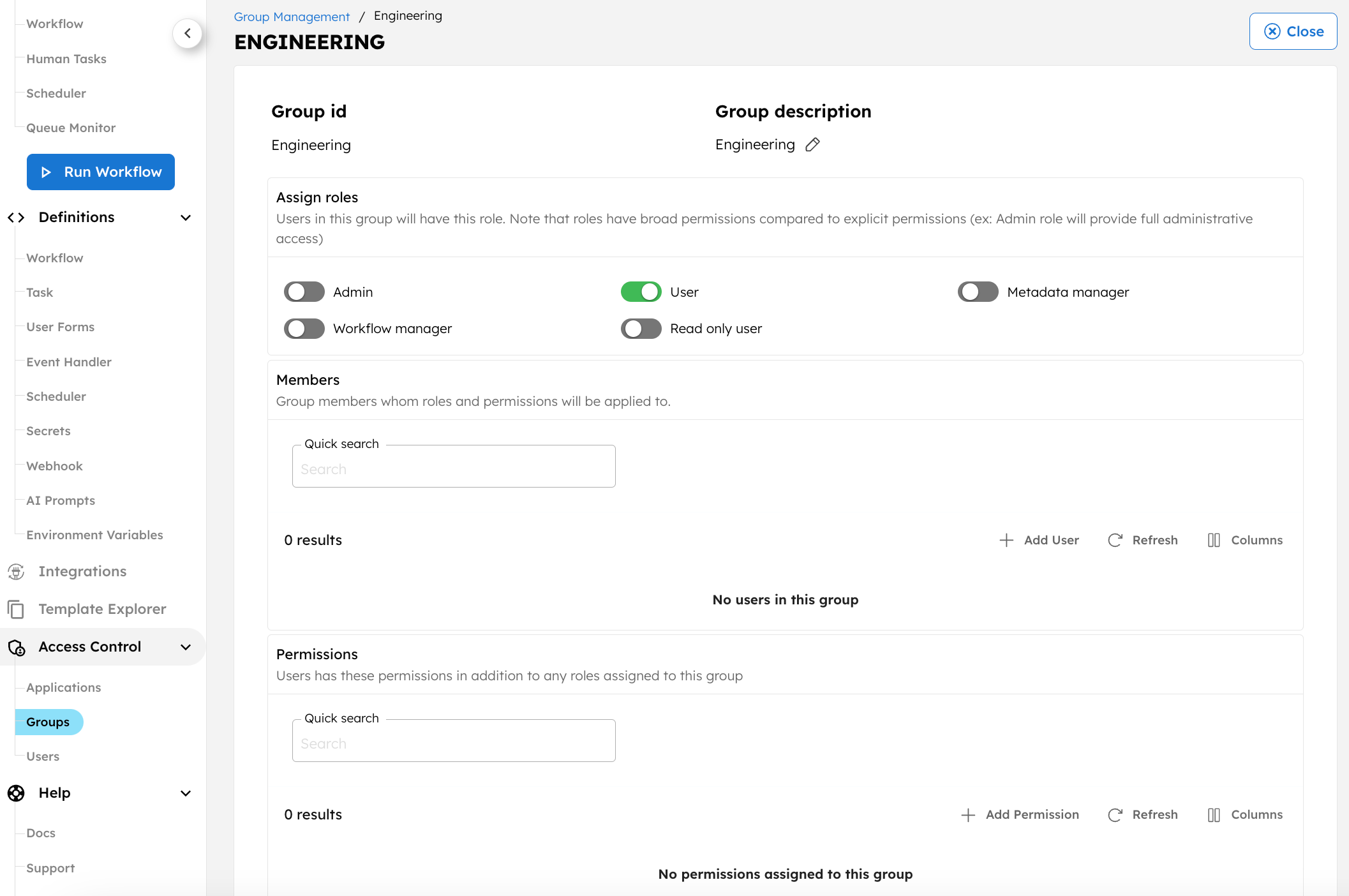Image resolution: width=1349 pixels, height=896 pixels.
Task: Click the Integrations plug icon
Action: tap(16, 572)
